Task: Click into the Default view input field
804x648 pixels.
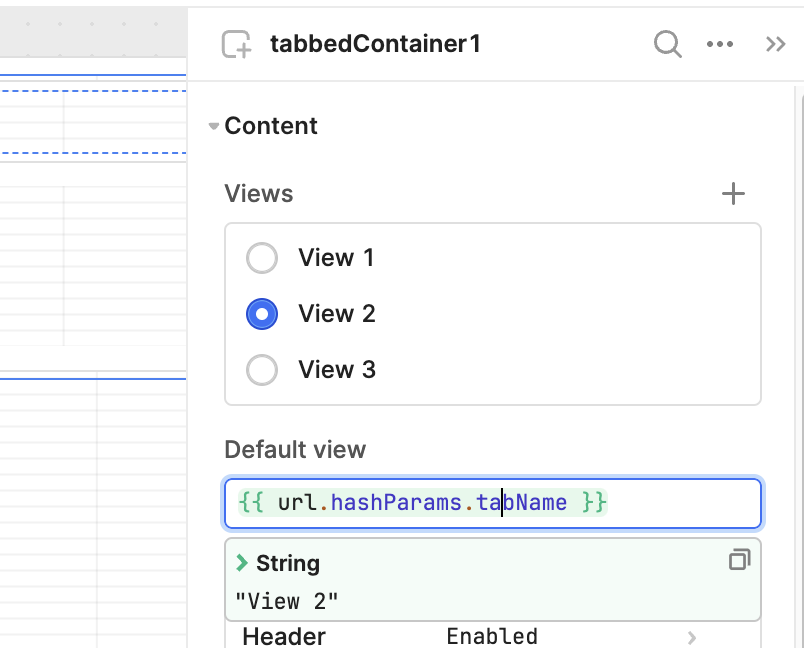Action: [x=493, y=503]
